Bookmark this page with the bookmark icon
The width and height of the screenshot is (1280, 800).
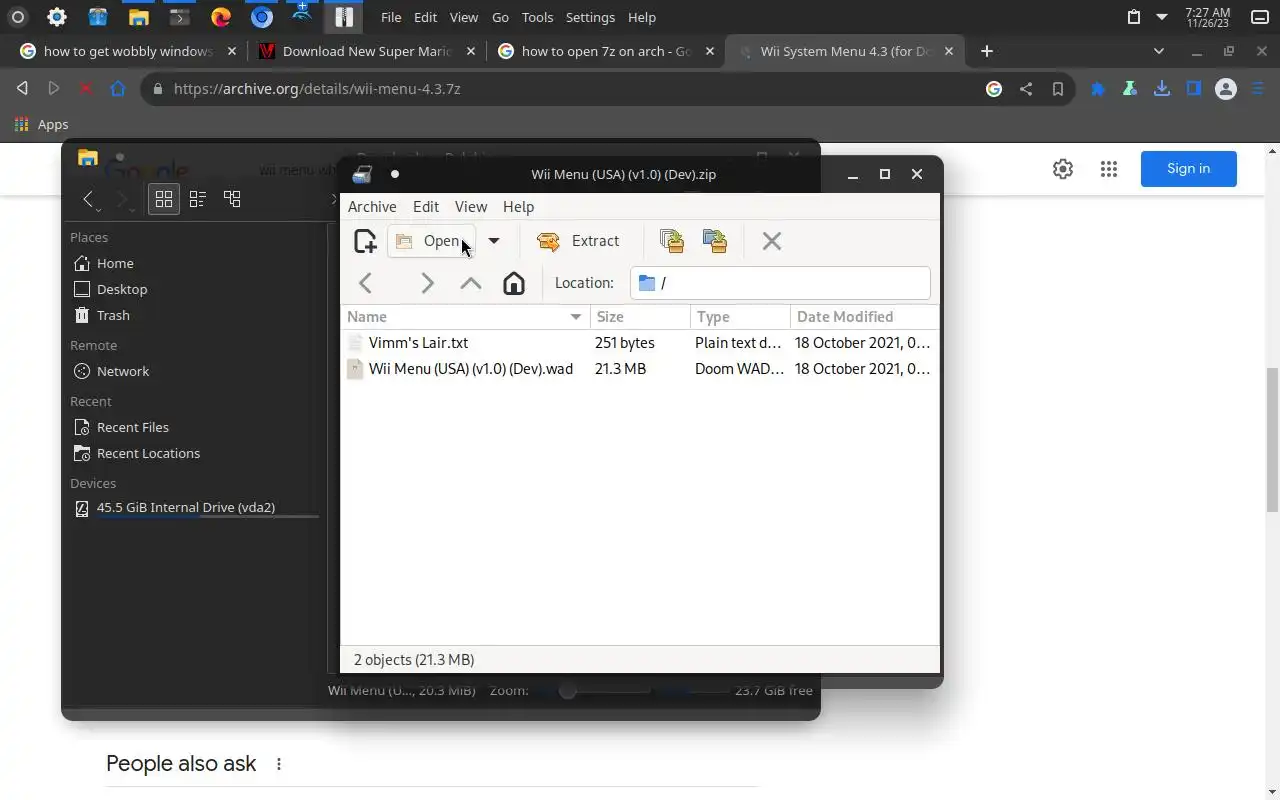coord(1058,89)
